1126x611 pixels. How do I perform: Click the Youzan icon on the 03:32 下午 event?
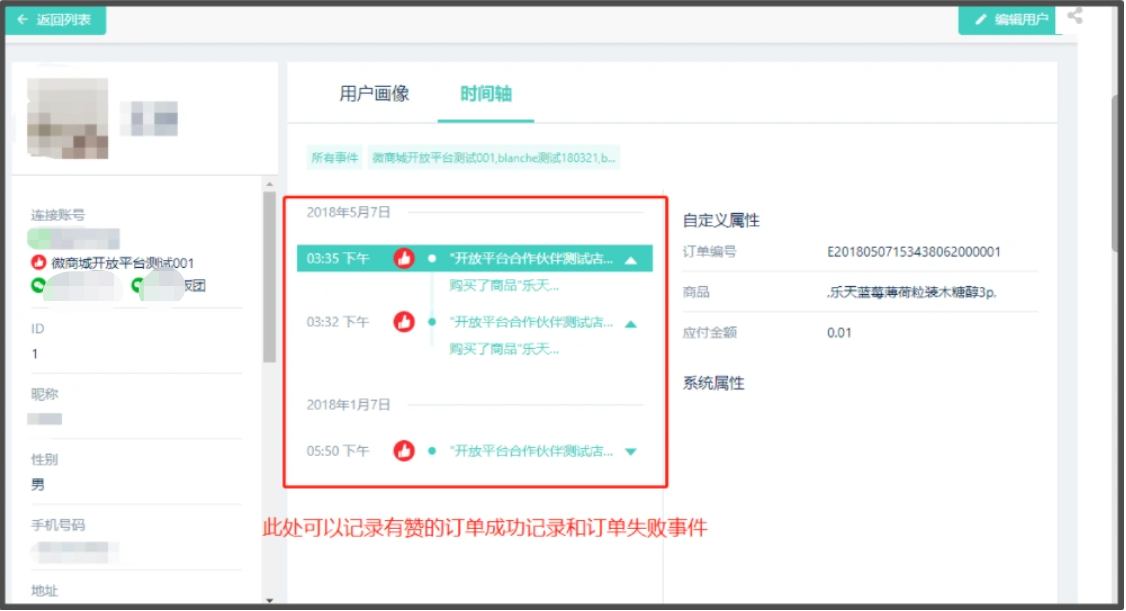tap(404, 322)
